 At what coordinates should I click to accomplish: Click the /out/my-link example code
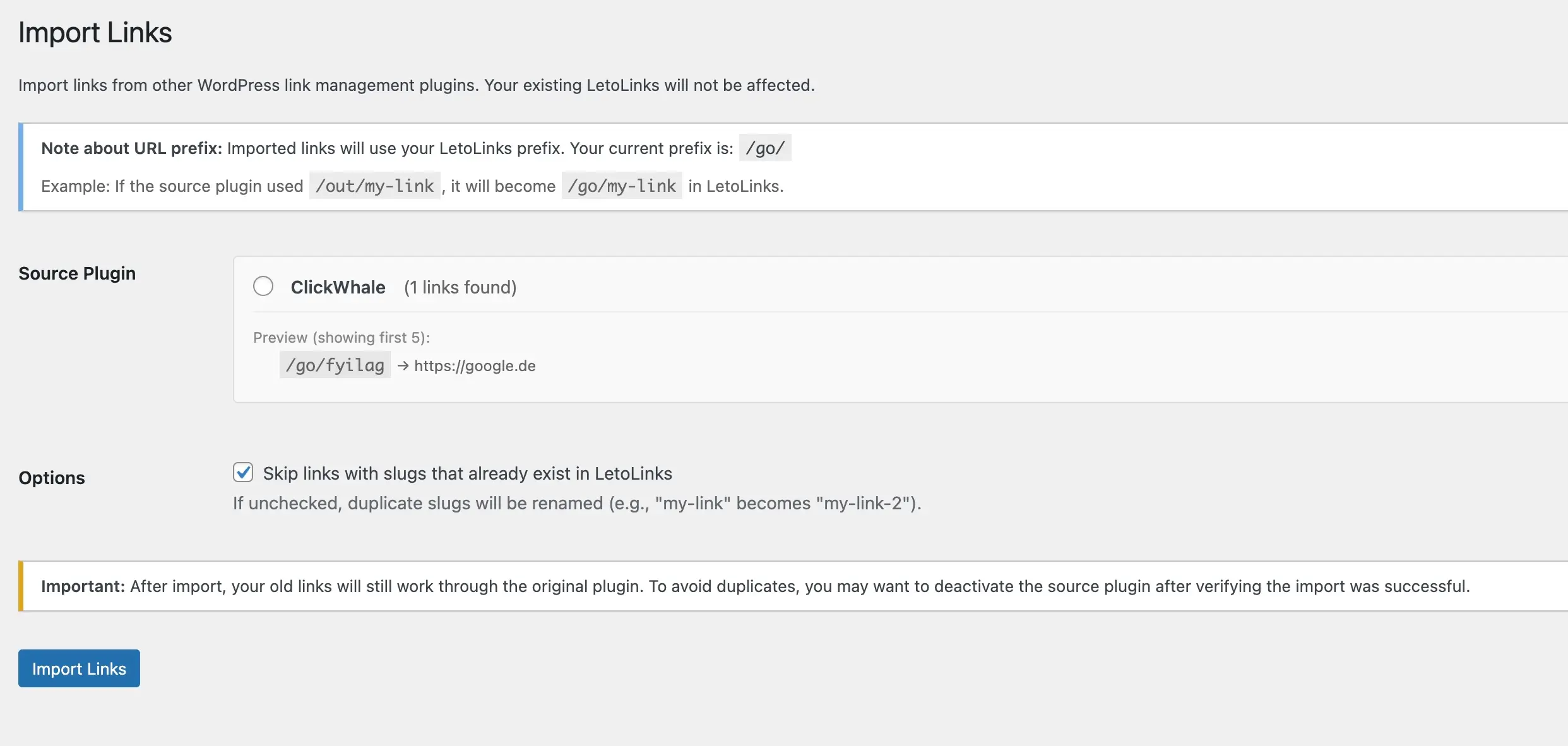point(374,186)
